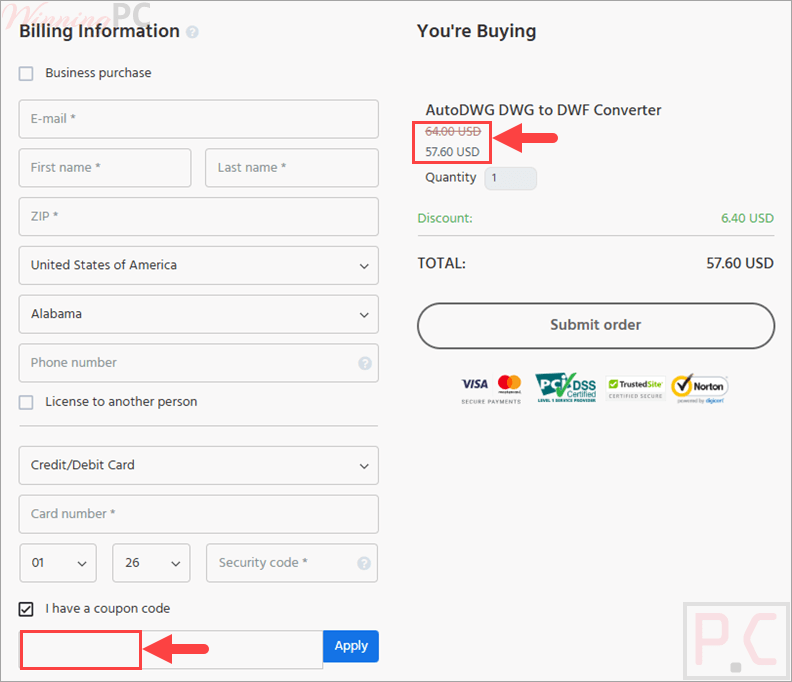Focus the coupon code input box

(x=172, y=650)
